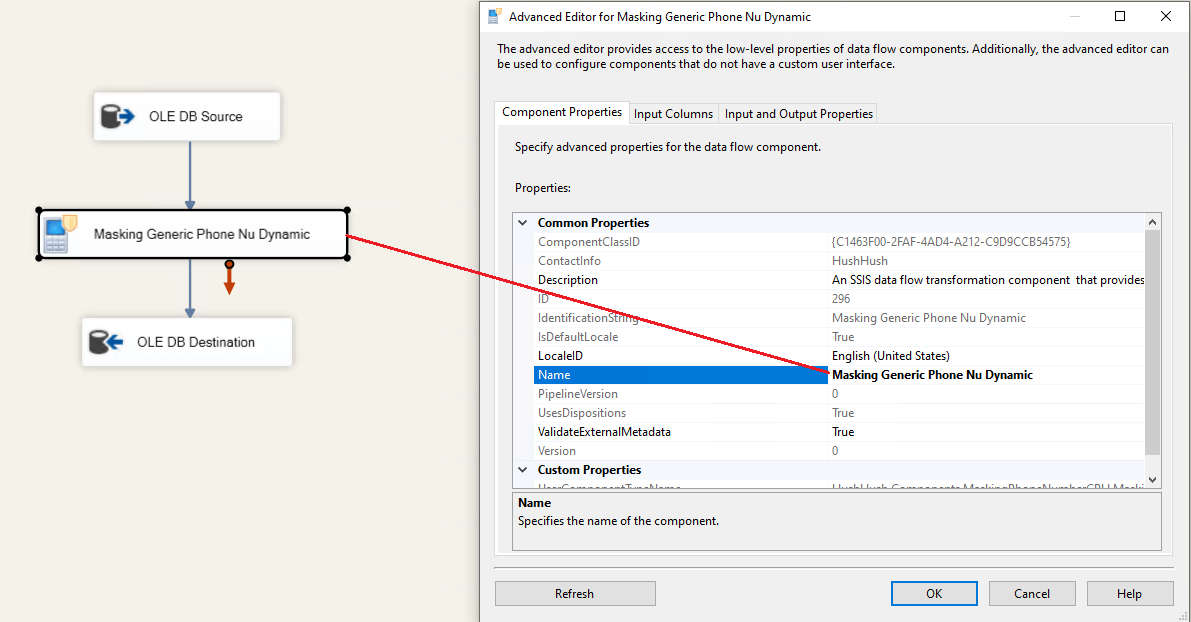Open the Input and Output Properties tab

click(x=798, y=114)
